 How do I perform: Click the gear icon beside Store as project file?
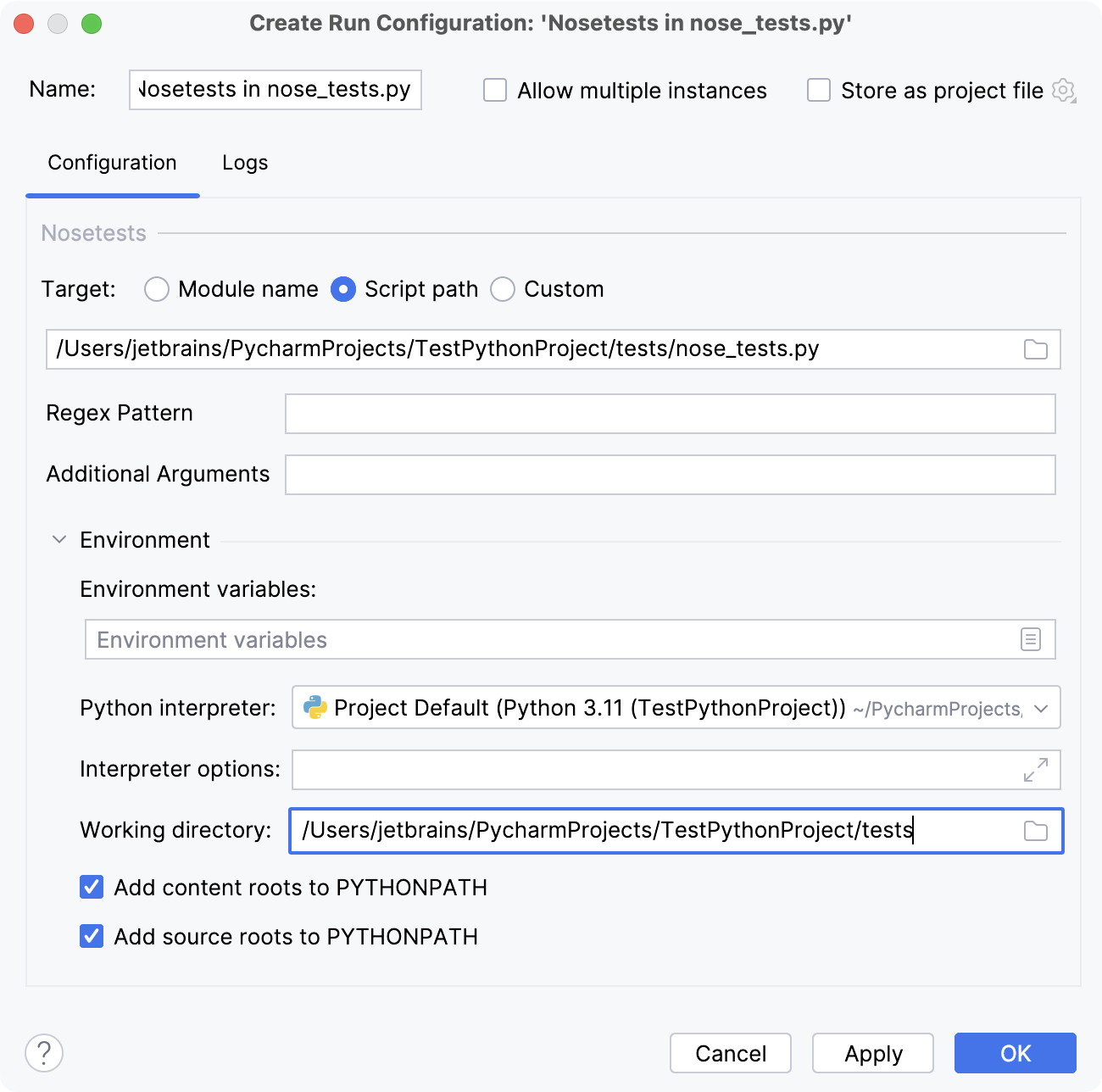(x=1064, y=91)
